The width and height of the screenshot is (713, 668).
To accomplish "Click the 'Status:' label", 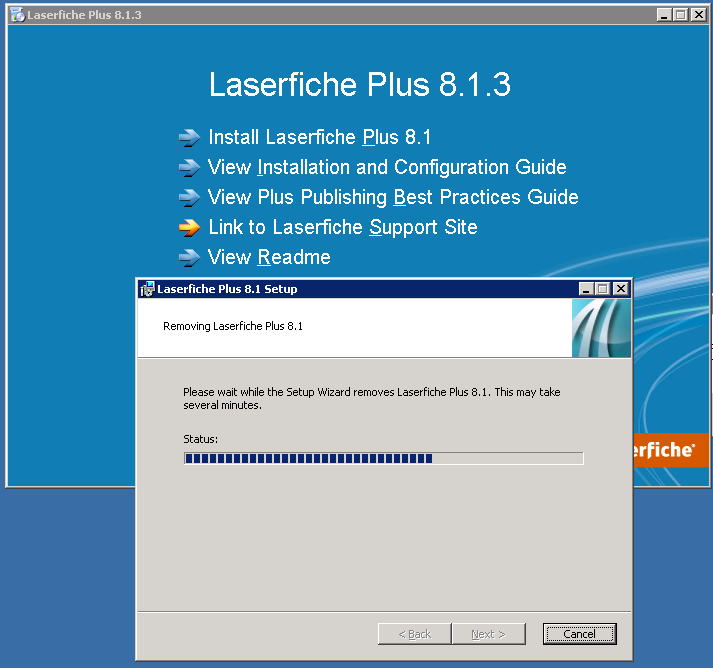I will click(x=201, y=439).
